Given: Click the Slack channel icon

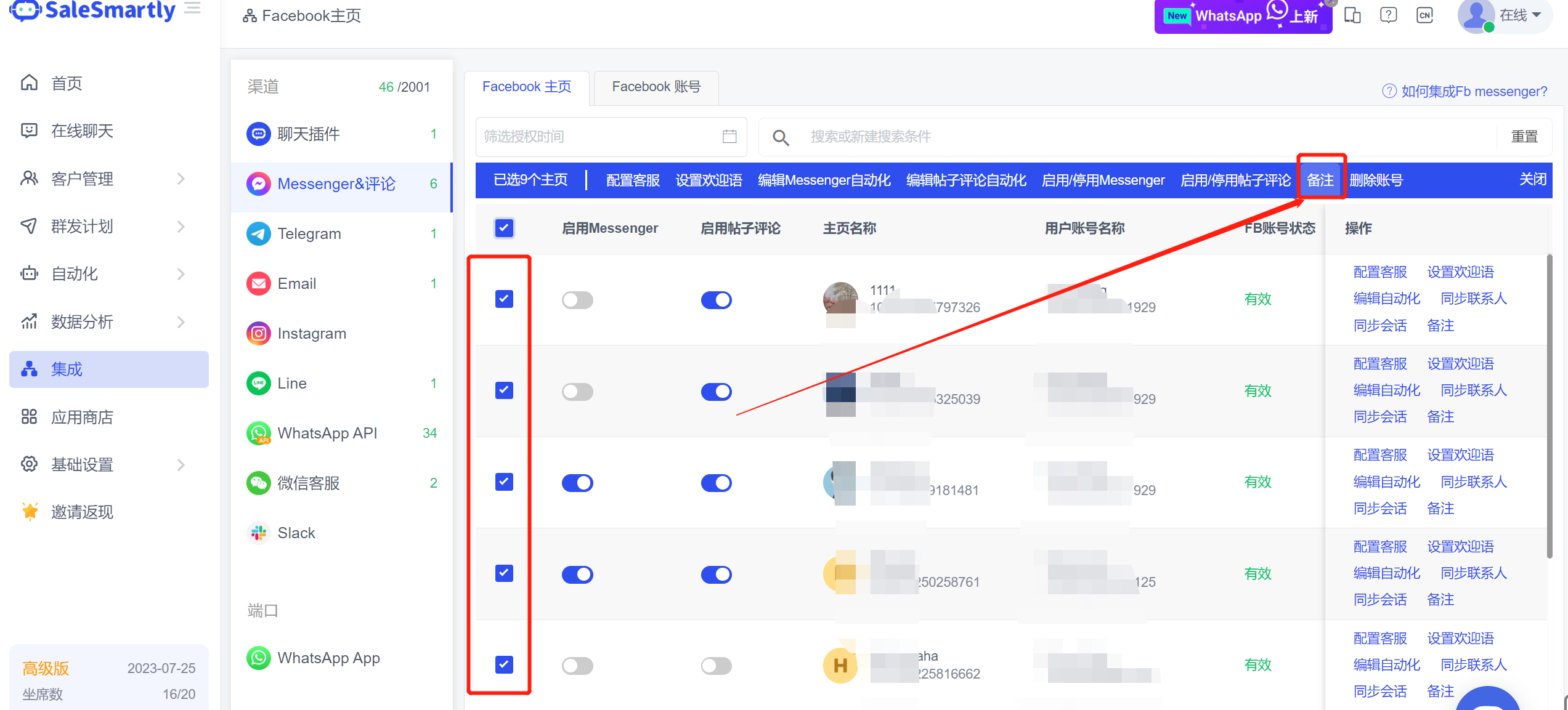Looking at the screenshot, I should [258, 533].
